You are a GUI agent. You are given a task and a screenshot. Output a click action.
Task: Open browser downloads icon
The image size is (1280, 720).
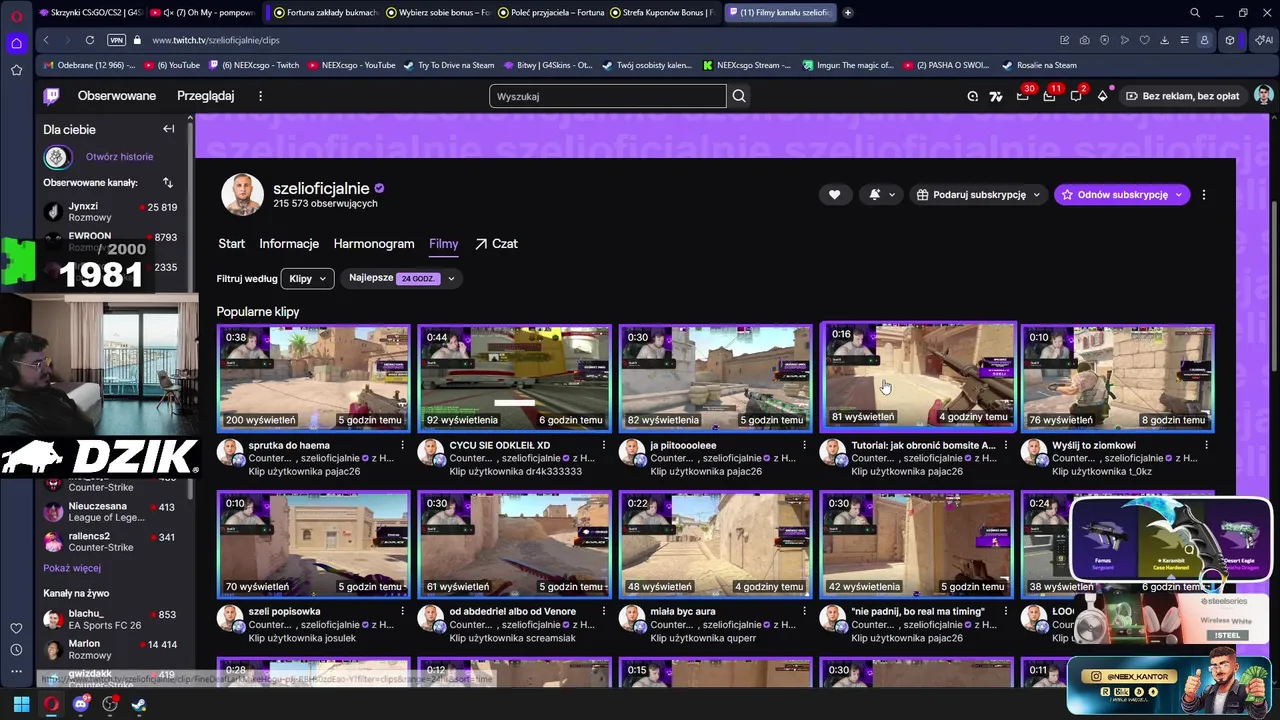tap(1164, 40)
